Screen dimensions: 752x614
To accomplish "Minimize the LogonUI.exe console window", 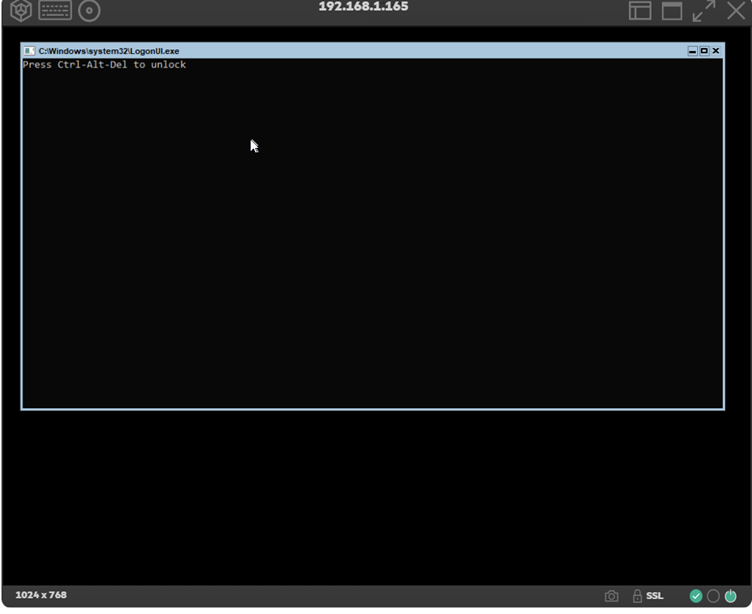I will click(692, 51).
